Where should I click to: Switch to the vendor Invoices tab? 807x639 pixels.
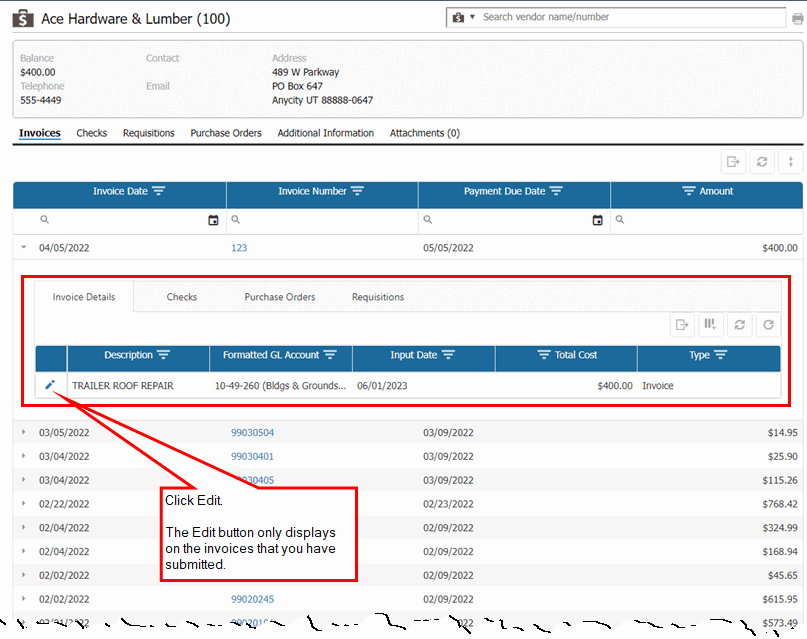pos(40,133)
